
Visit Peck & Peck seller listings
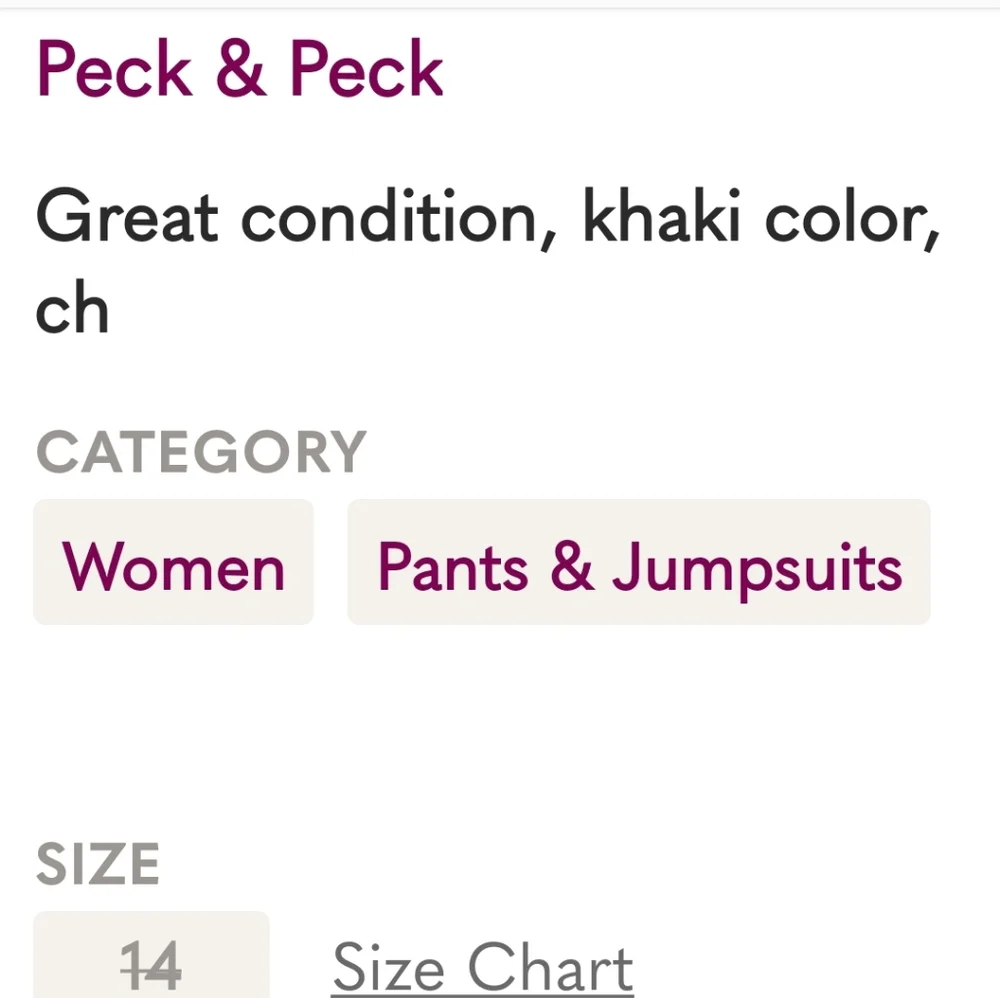coord(238,68)
